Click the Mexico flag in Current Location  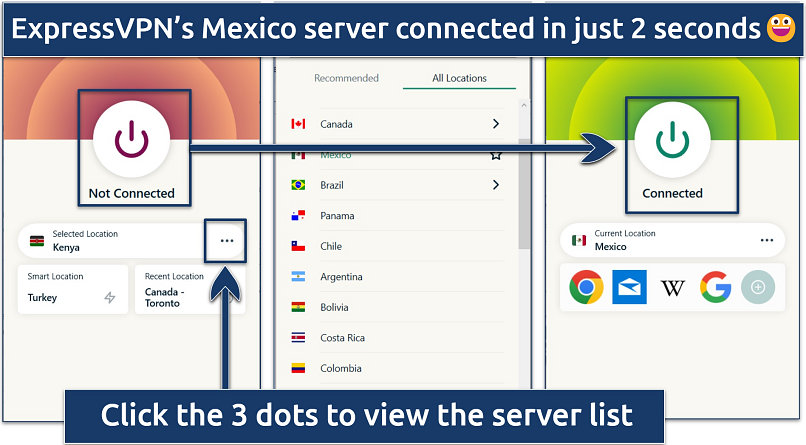tap(579, 240)
